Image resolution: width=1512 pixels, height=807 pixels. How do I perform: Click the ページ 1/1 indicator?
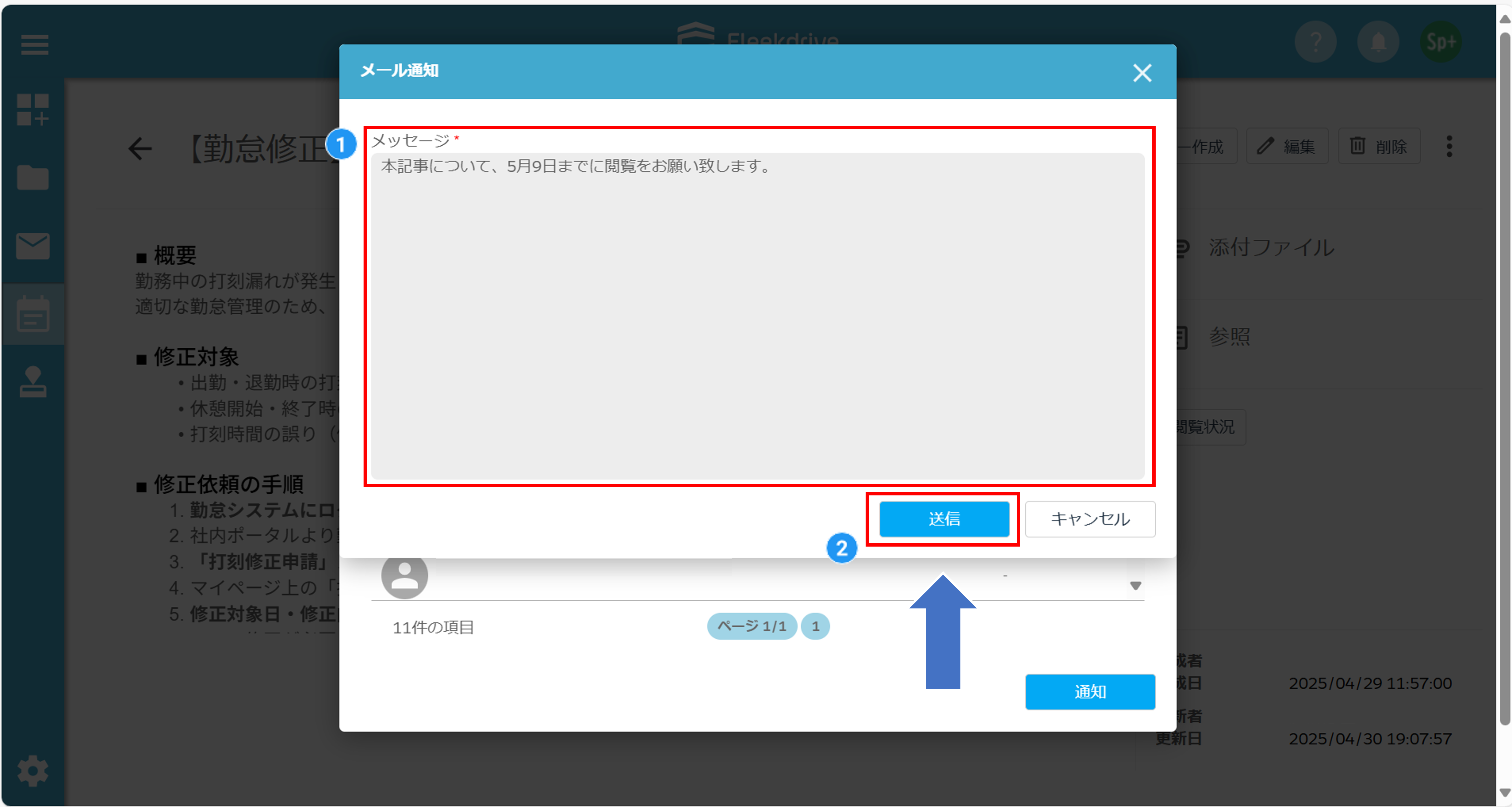click(751, 626)
